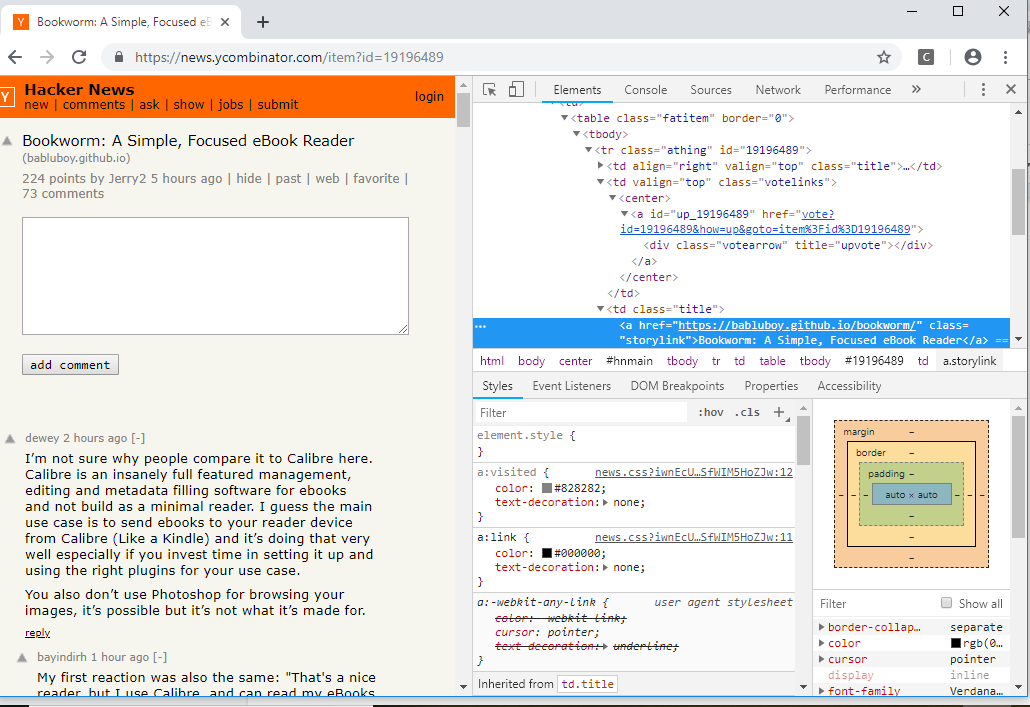
Task: Switch to the Console tab
Action: [x=645, y=90]
